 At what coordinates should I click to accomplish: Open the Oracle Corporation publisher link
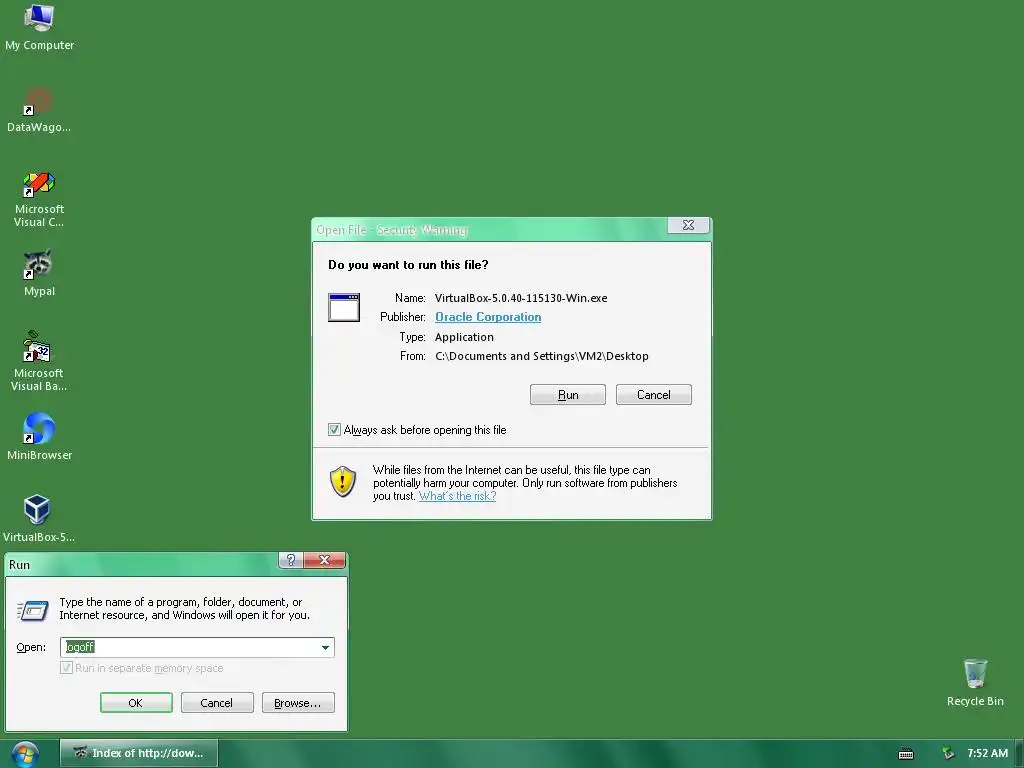coord(488,317)
